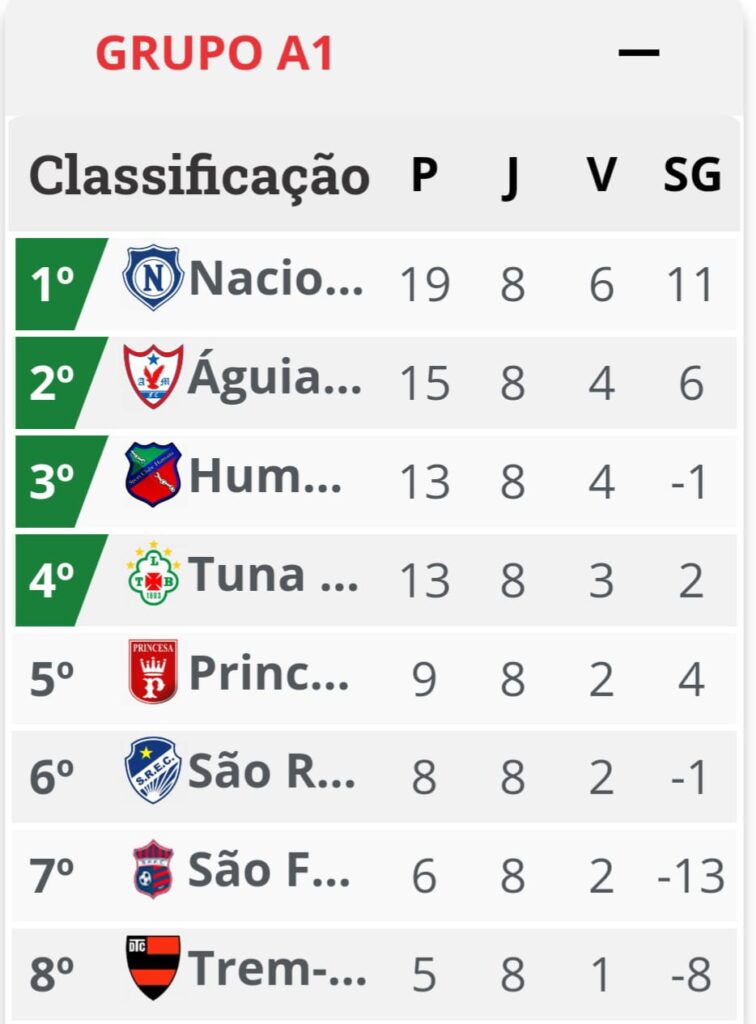This screenshot has height=1024, width=756.
Task: Click the V wins column header
Action: click(601, 175)
